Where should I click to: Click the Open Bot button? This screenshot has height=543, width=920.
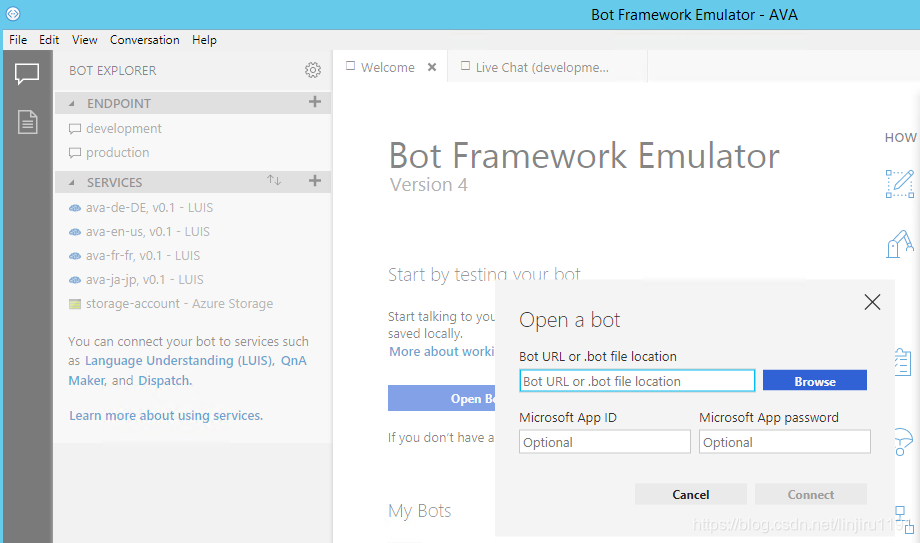coord(441,398)
